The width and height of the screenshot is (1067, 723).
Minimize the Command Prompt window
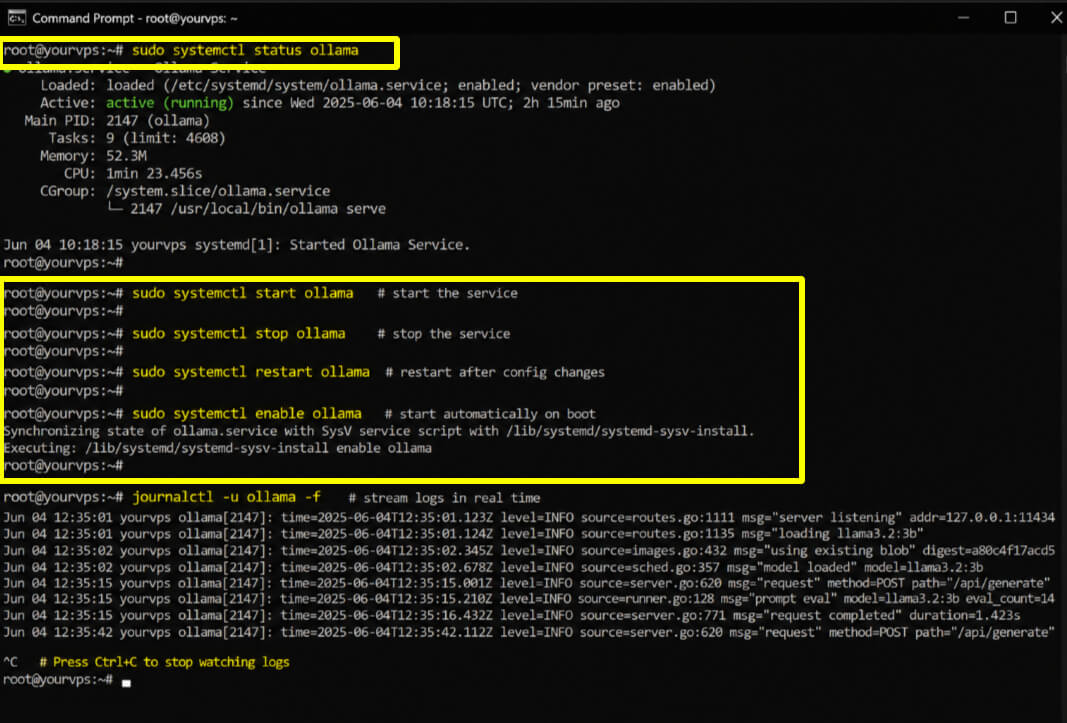pyautogui.click(x=963, y=18)
